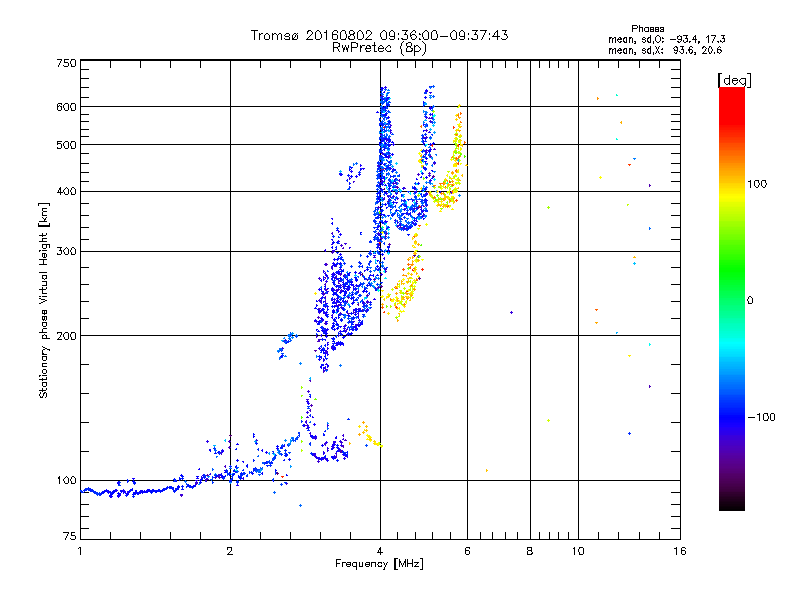Click the 'Stationary phase Virtual Height [km]' axis title
The image size is (800, 600).
[44, 301]
